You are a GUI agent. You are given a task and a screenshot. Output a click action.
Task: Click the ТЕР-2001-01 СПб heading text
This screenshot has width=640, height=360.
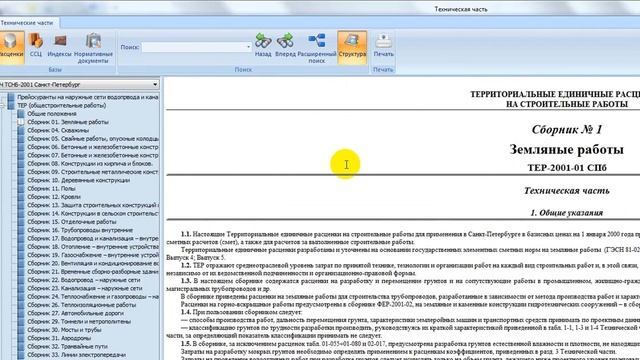pyautogui.click(x=567, y=168)
